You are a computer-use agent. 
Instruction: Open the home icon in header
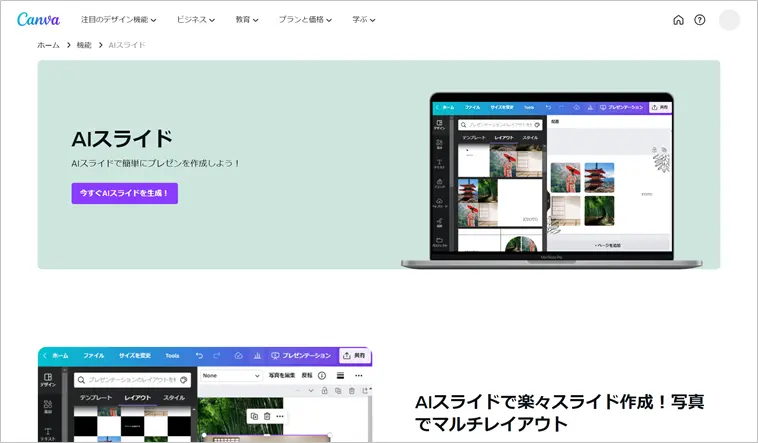(678, 20)
